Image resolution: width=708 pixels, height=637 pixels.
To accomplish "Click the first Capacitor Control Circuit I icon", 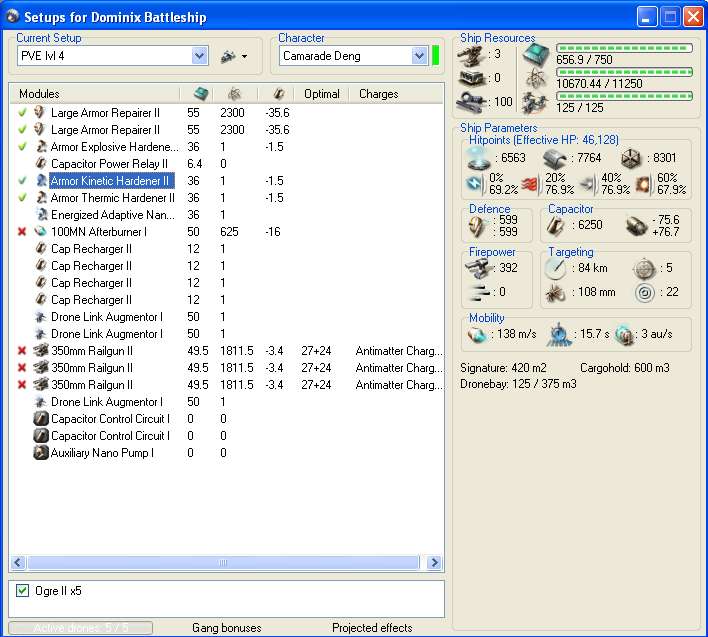I will (41, 418).
